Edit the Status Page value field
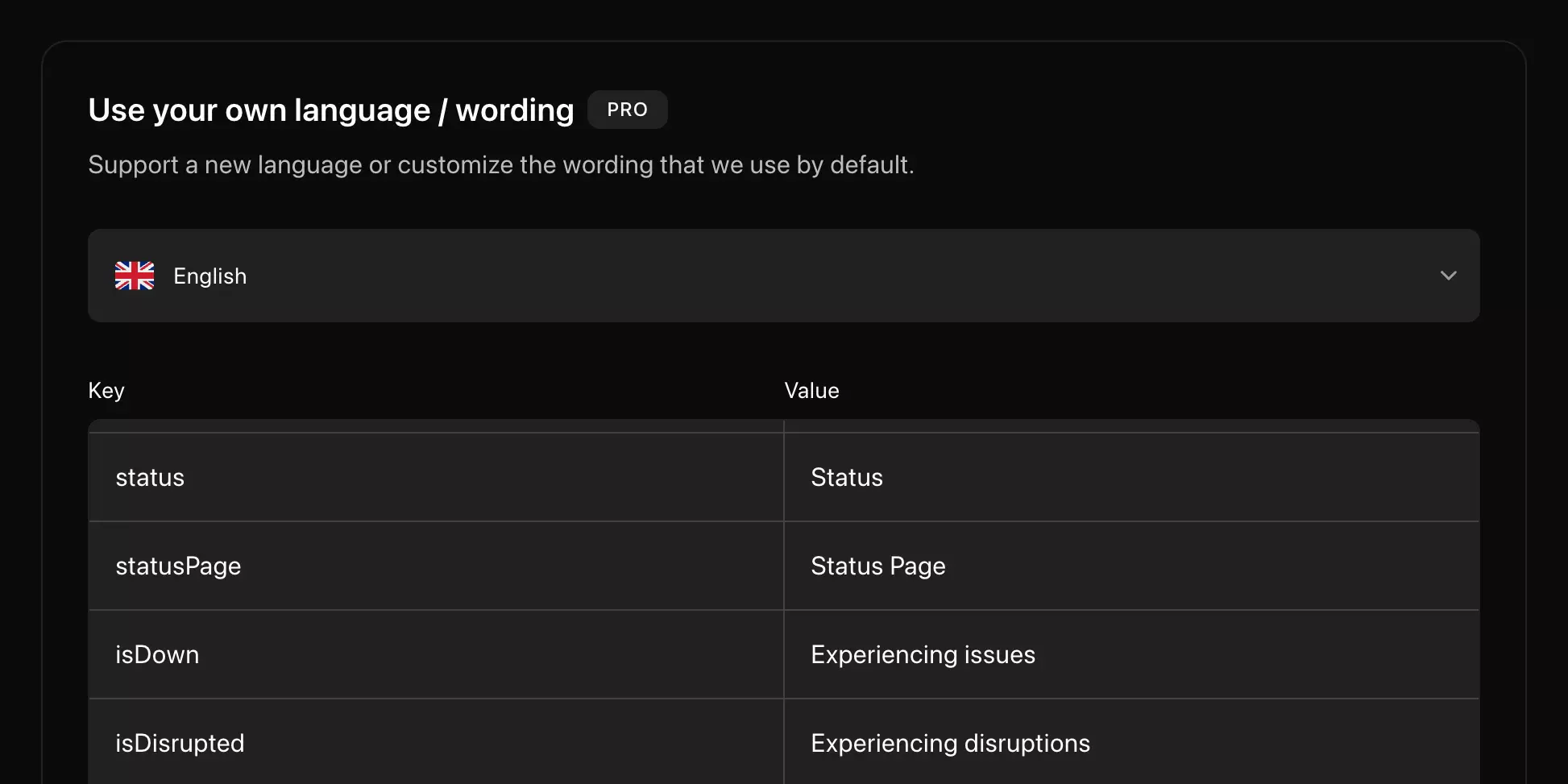1568x784 pixels. click(x=1131, y=566)
